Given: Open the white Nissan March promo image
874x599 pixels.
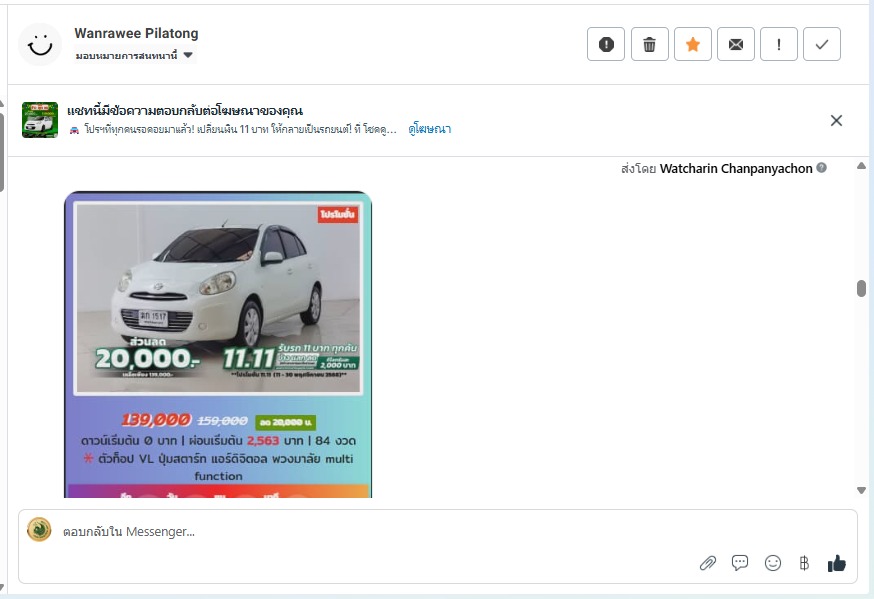Looking at the screenshot, I should point(218,344).
